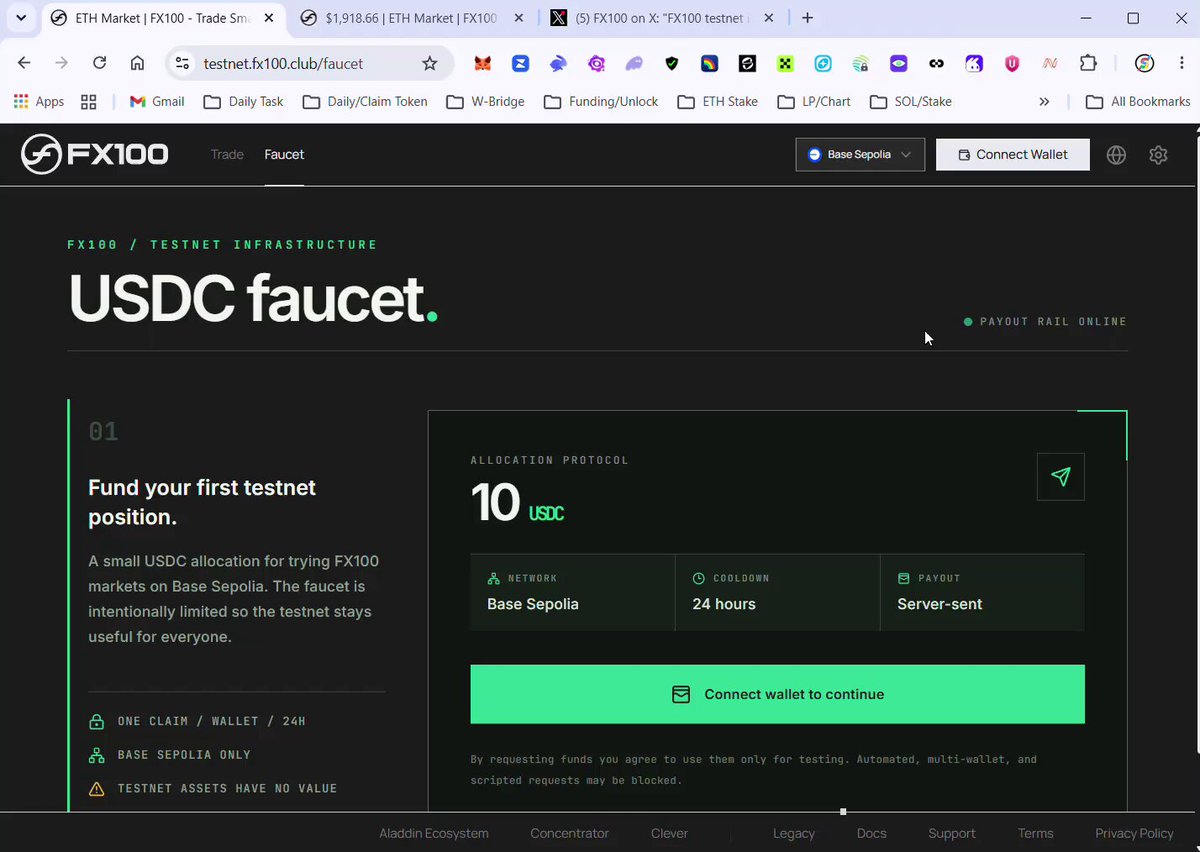Click Connect wallet to continue
This screenshot has height=852, width=1200.
[777, 694]
